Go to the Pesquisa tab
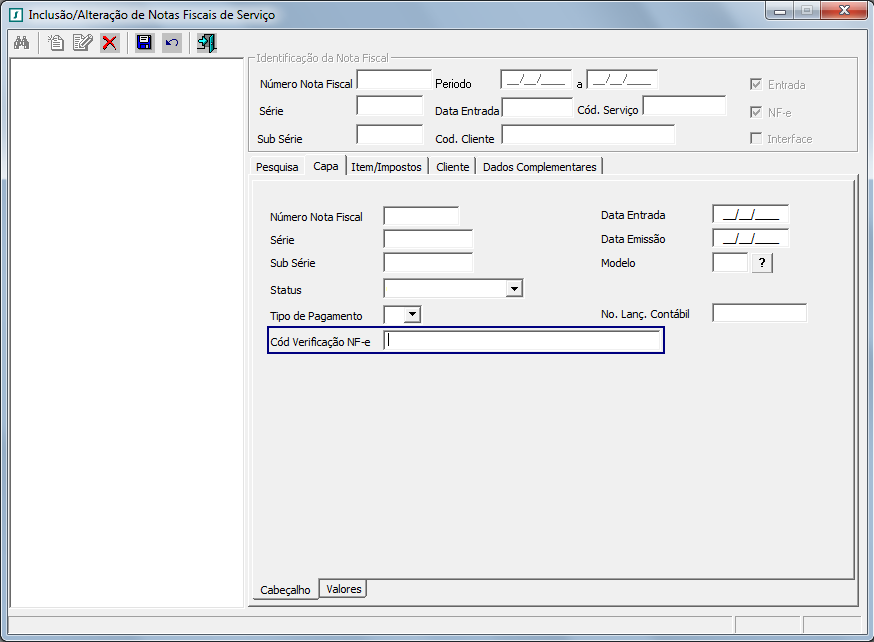874x642 pixels. [277, 167]
